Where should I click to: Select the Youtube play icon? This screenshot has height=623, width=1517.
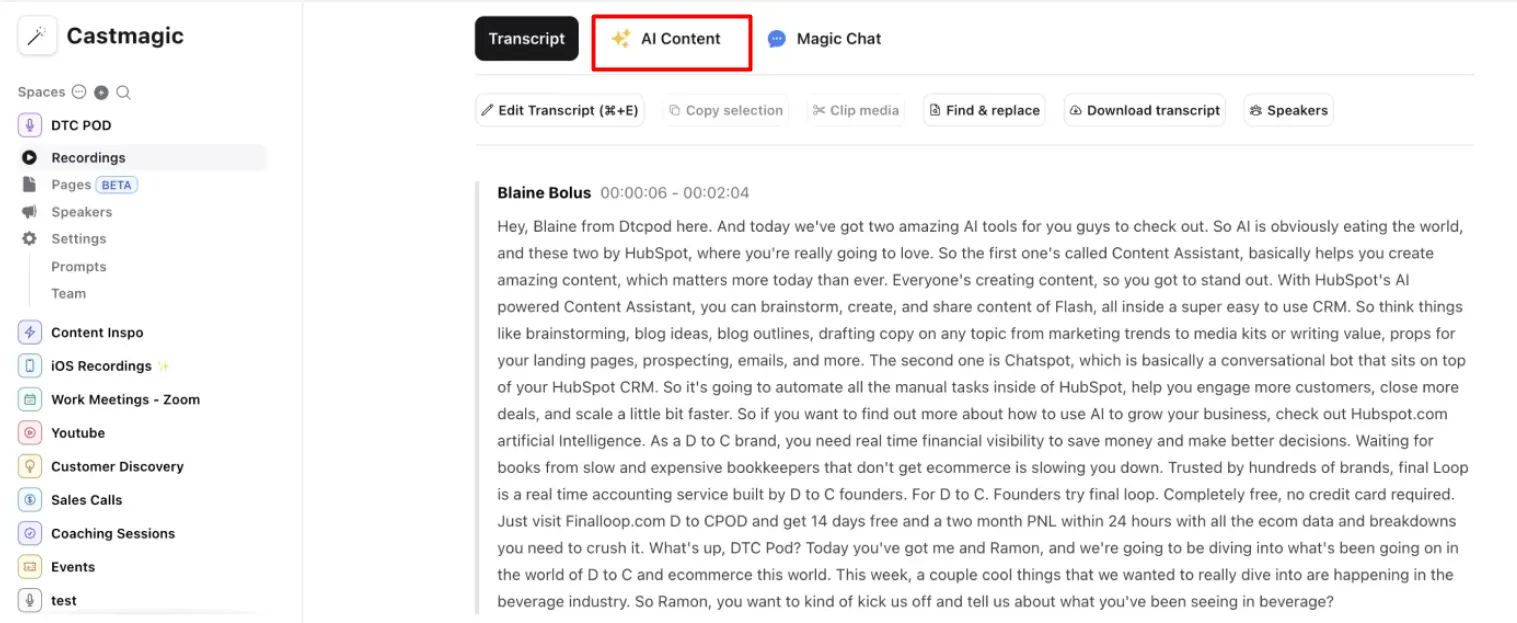coord(30,433)
